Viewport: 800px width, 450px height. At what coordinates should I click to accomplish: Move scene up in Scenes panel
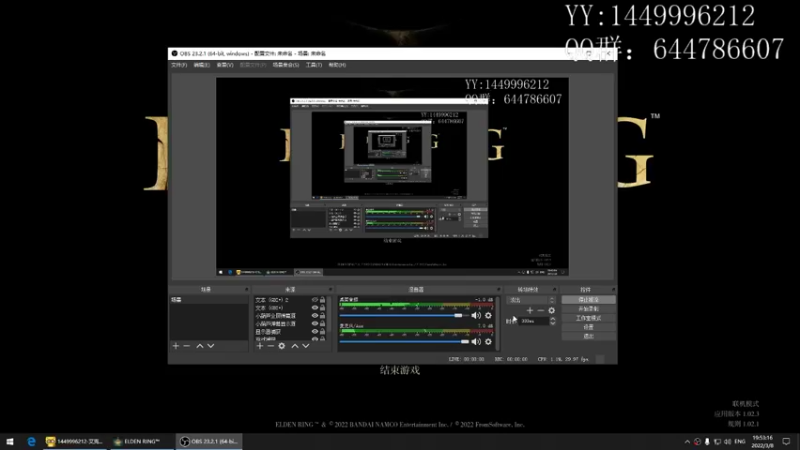point(200,346)
